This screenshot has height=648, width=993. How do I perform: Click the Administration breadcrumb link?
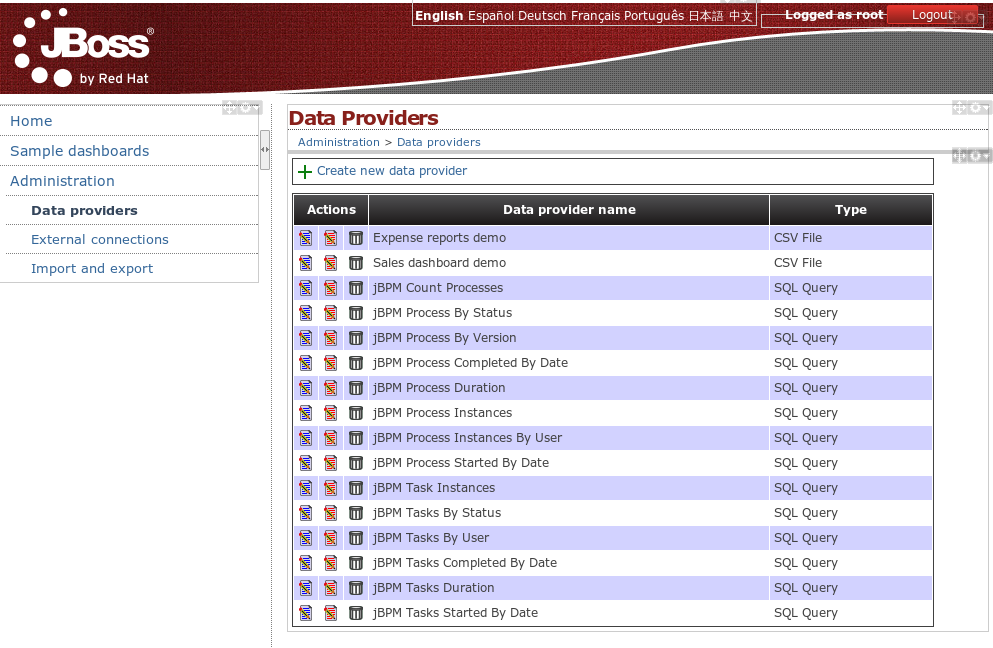(339, 142)
